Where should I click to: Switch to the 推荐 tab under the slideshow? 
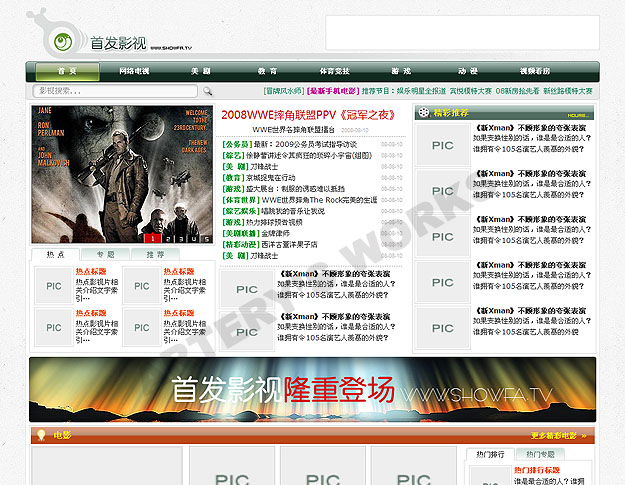155,255
